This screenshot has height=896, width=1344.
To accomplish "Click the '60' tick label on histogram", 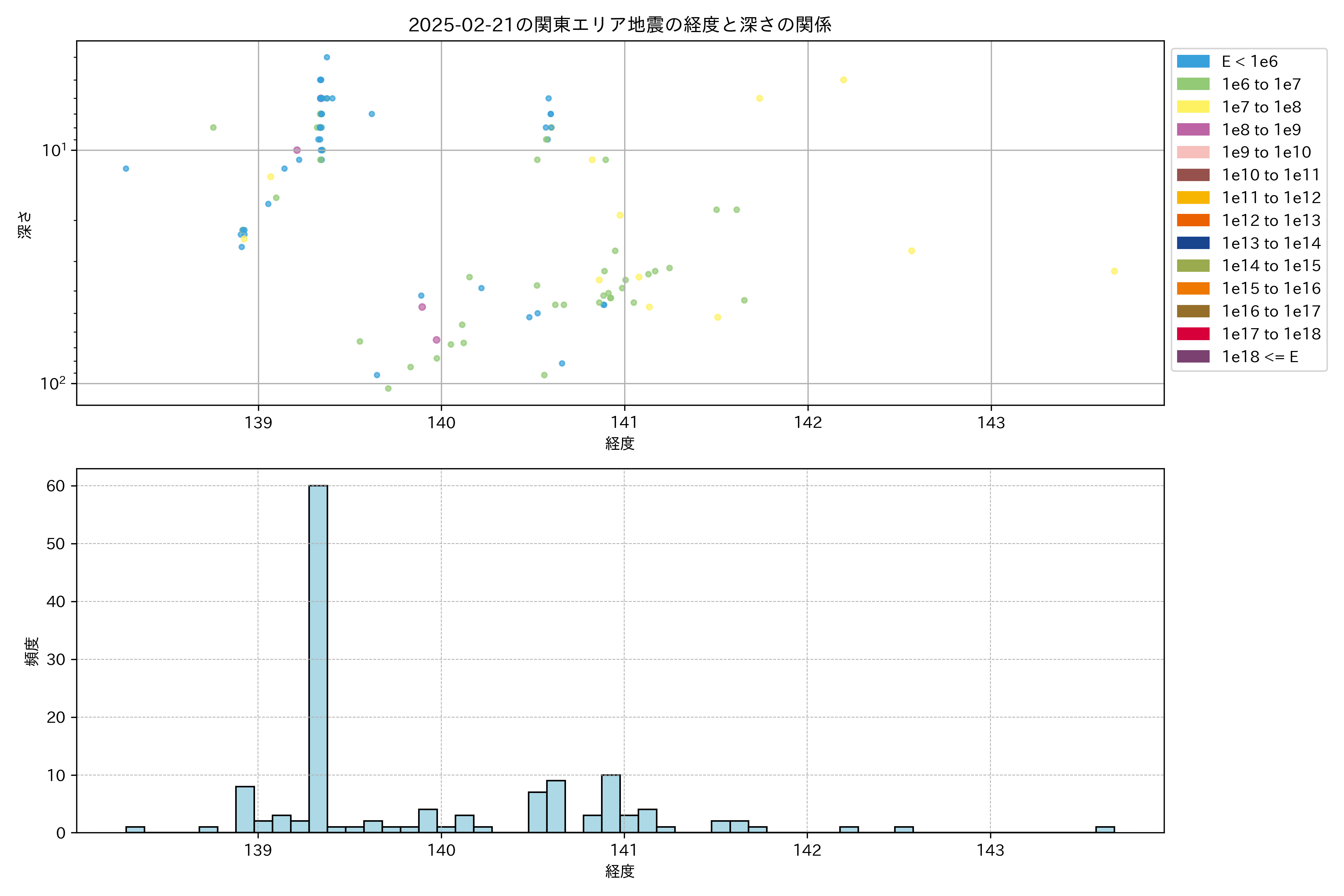I will pyautogui.click(x=56, y=486).
